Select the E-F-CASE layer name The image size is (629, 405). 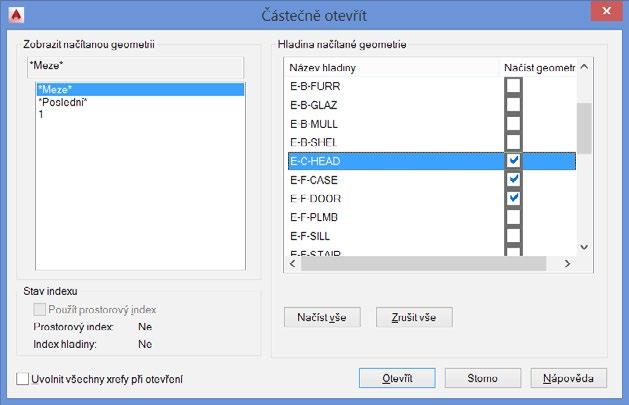314,180
